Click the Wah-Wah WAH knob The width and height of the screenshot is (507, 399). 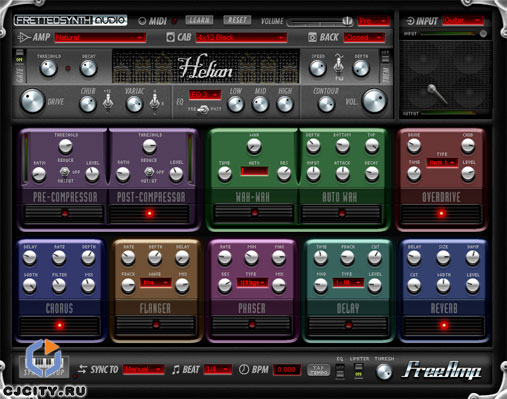[x=254, y=146]
